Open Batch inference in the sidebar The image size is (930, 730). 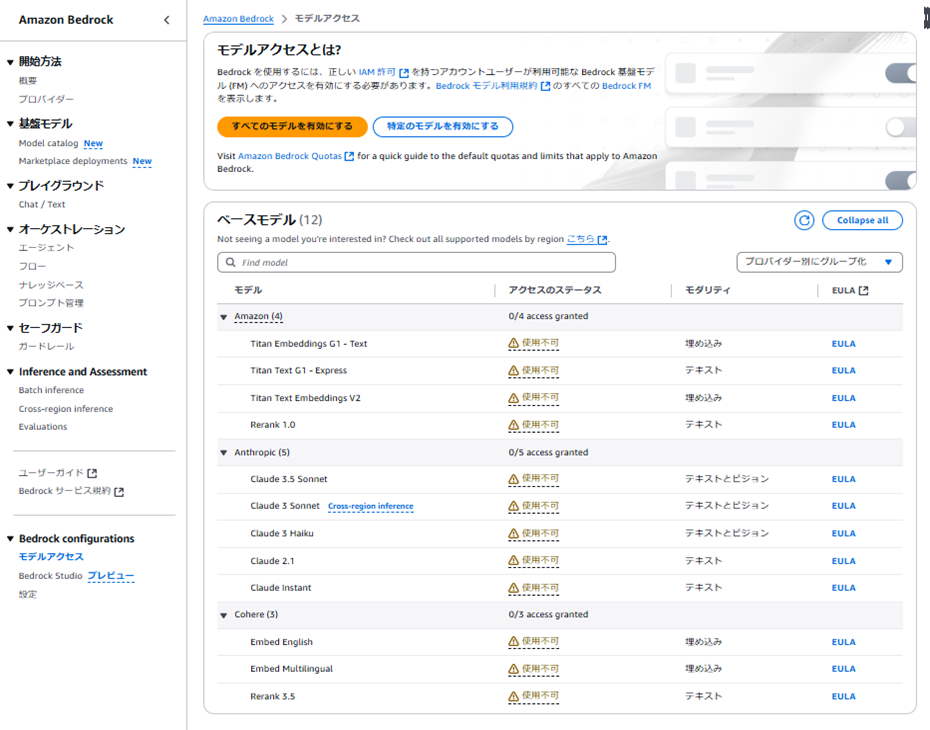[51, 390]
